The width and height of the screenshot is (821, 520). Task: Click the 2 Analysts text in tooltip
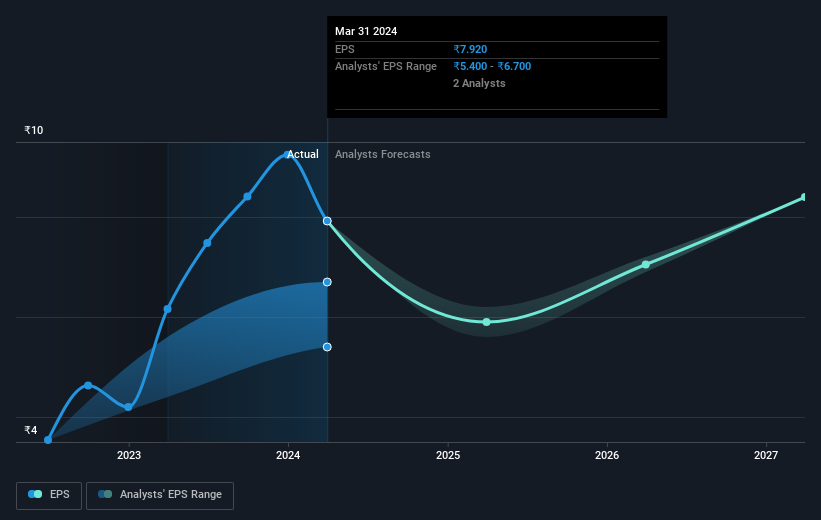point(479,83)
